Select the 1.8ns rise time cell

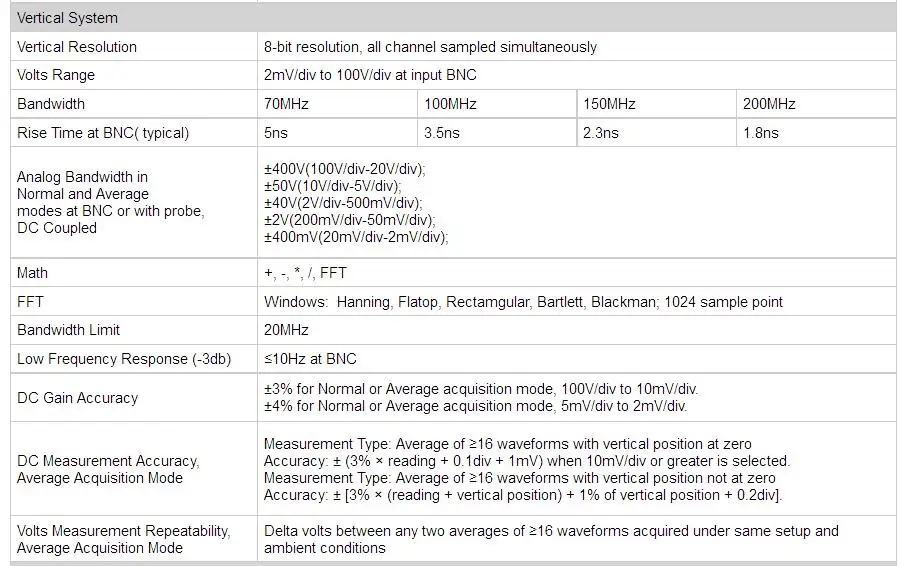(x=817, y=133)
